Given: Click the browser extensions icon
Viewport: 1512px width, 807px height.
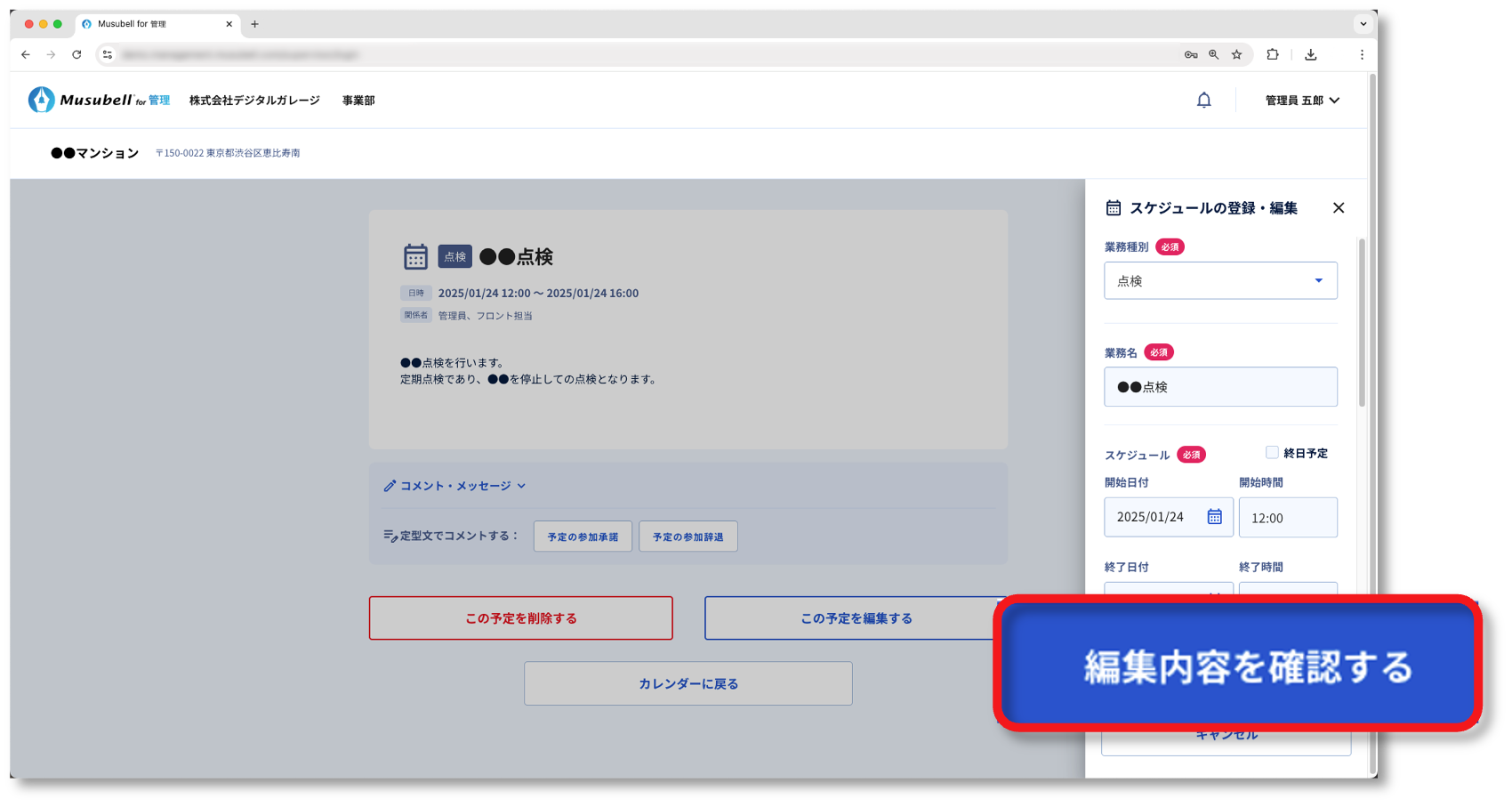Looking at the screenshot, I should coord(1273,54).
